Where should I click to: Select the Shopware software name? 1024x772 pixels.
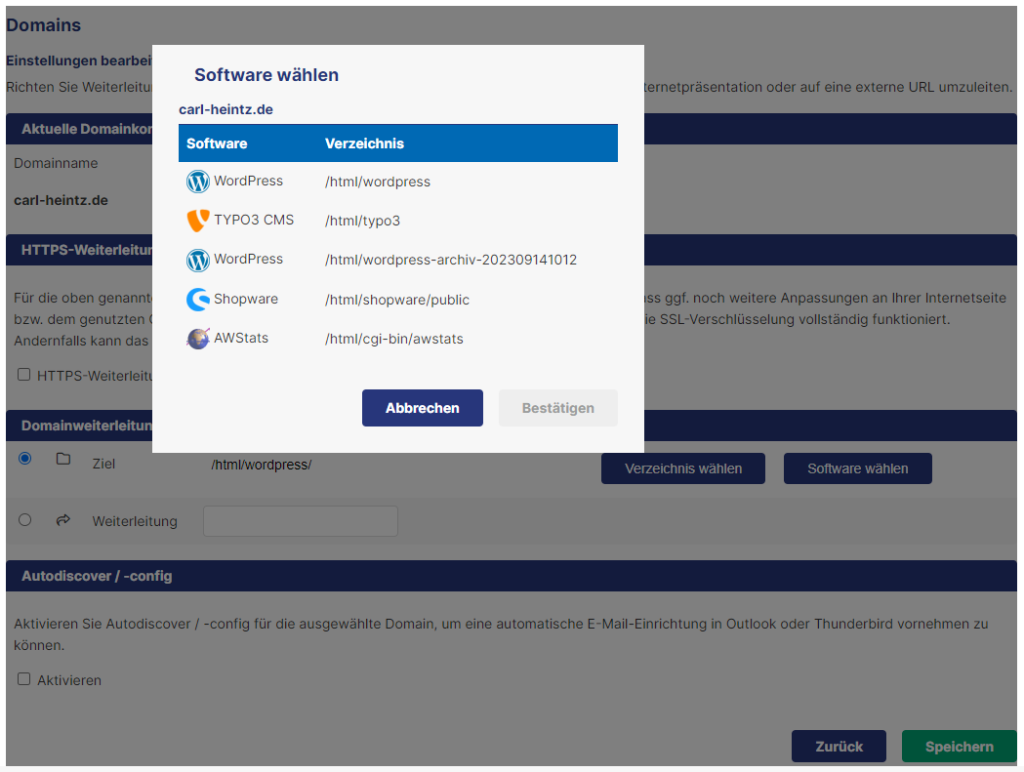click(x=246, y=299)
